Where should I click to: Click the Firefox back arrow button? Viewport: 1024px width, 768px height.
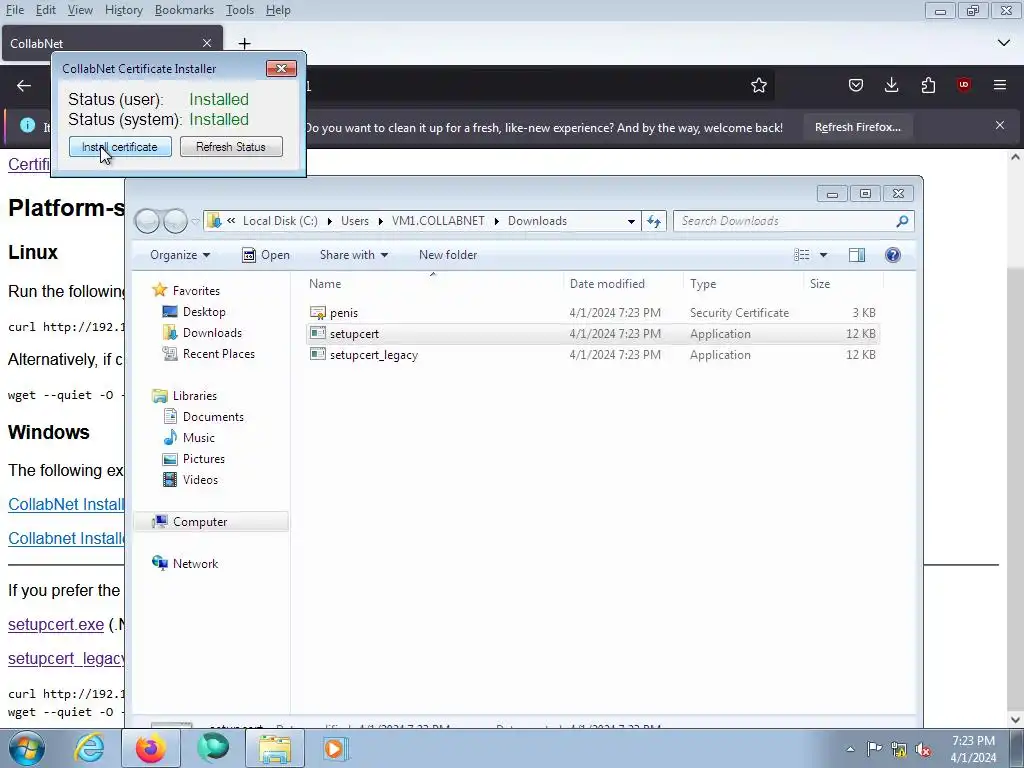(x=24, y=86)
